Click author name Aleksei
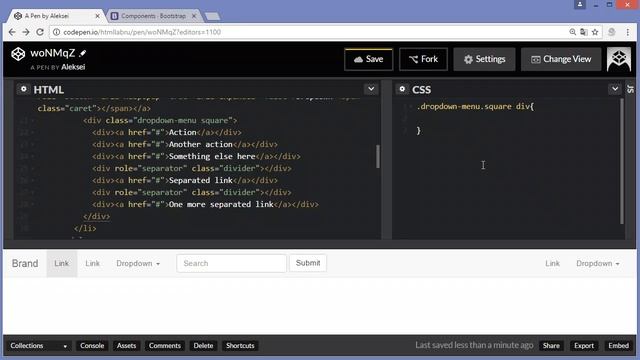Viewport: 640px width, 360px height. click(73, 67)
